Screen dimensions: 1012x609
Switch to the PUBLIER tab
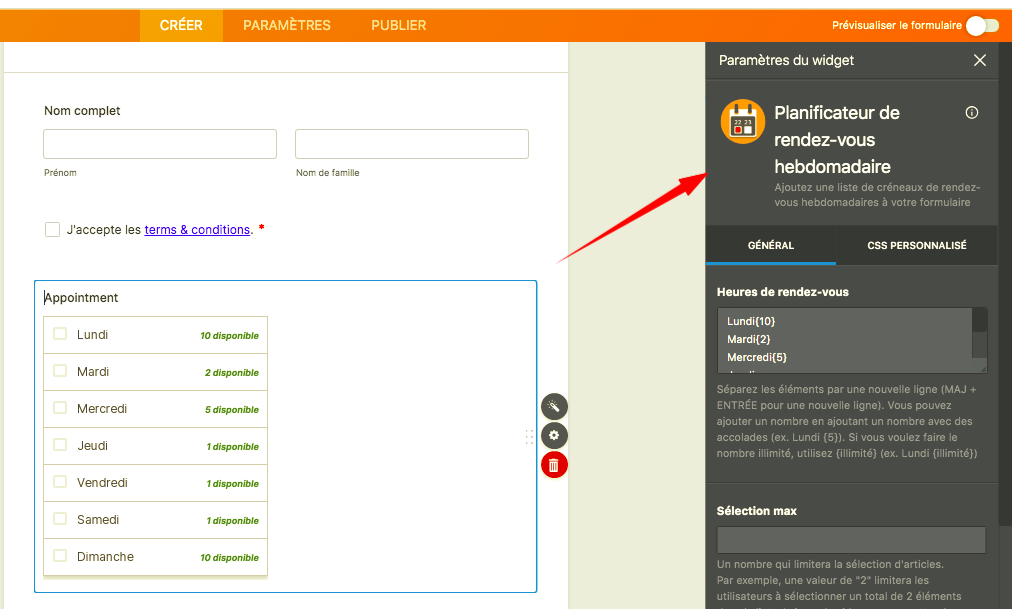pos(398,26)
